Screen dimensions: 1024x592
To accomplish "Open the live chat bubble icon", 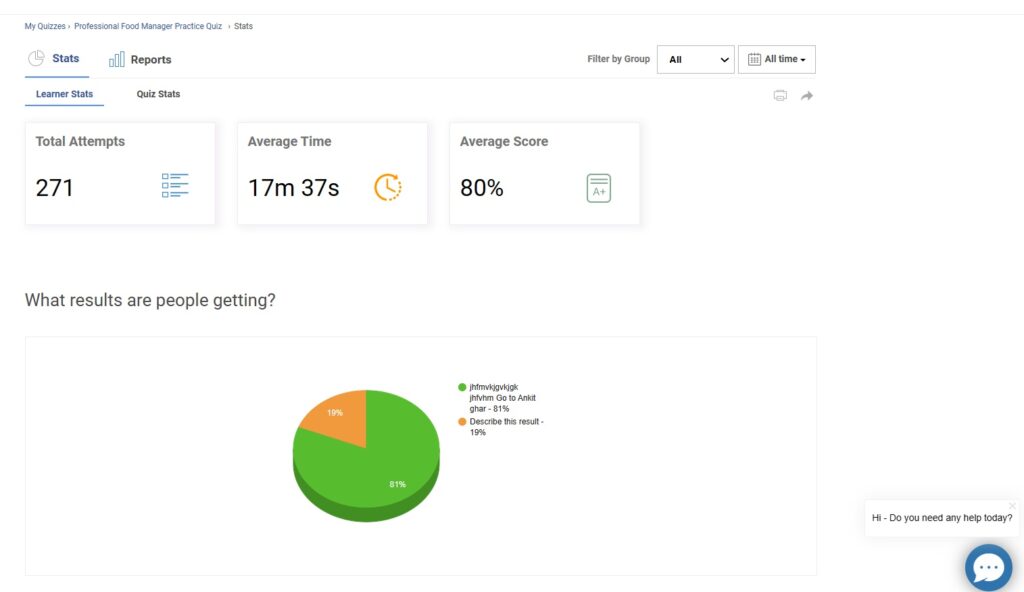I will pos(989,568).
